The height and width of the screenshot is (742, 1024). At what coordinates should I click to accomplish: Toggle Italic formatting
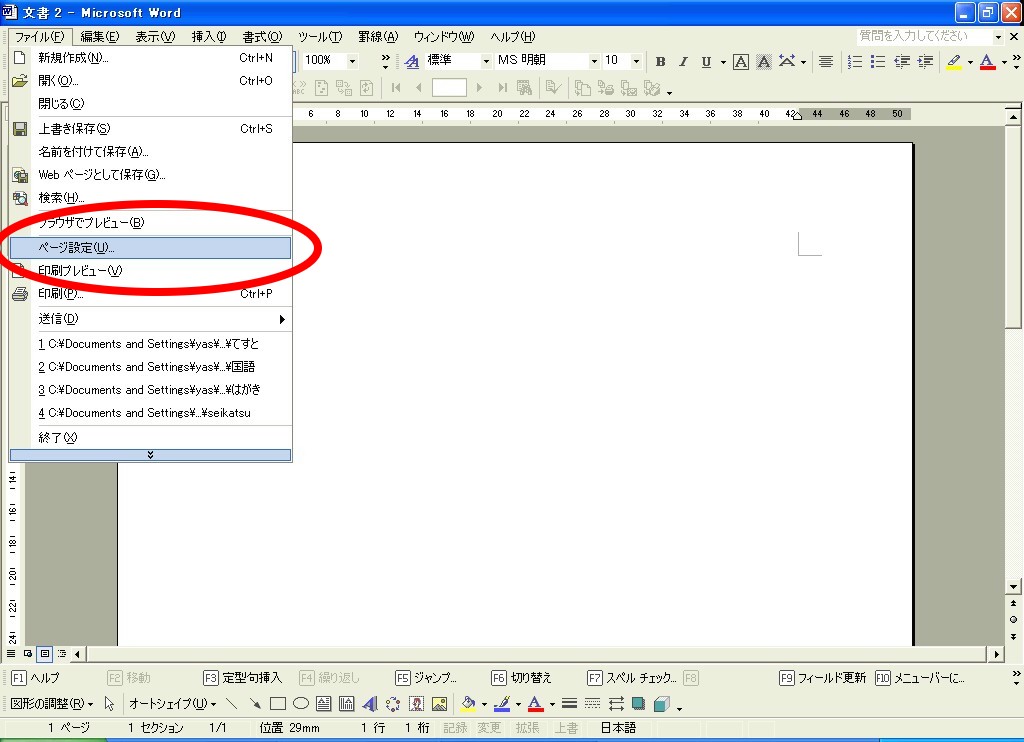tap(683, 61)
